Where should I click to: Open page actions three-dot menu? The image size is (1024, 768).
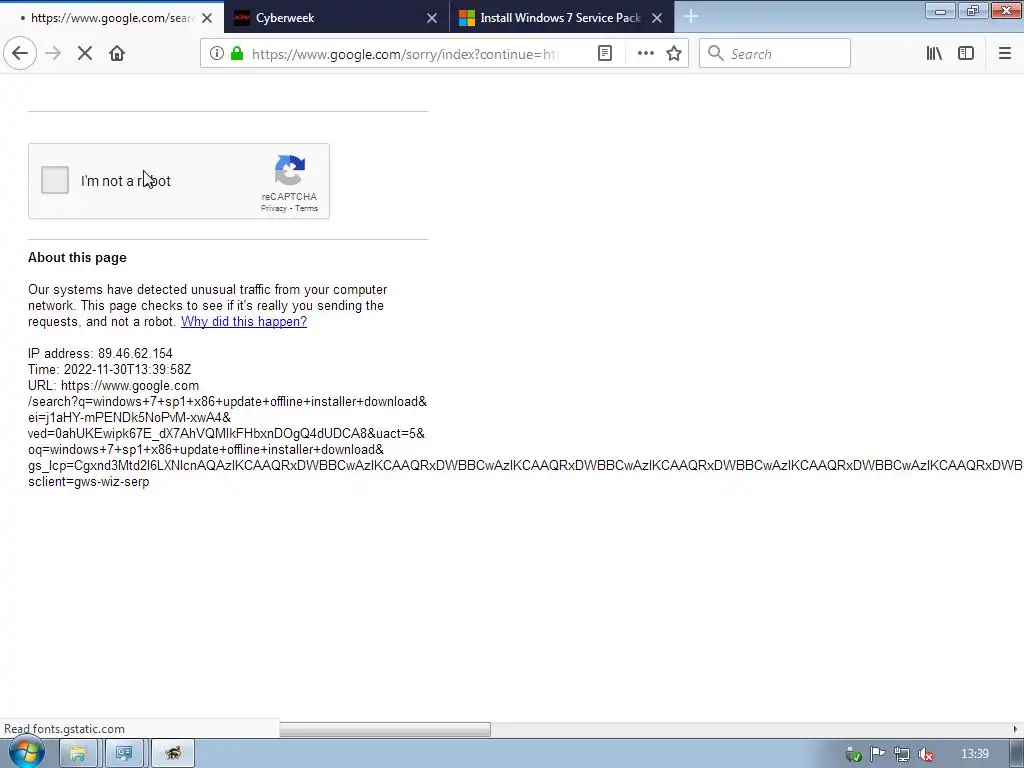[645, 54]
